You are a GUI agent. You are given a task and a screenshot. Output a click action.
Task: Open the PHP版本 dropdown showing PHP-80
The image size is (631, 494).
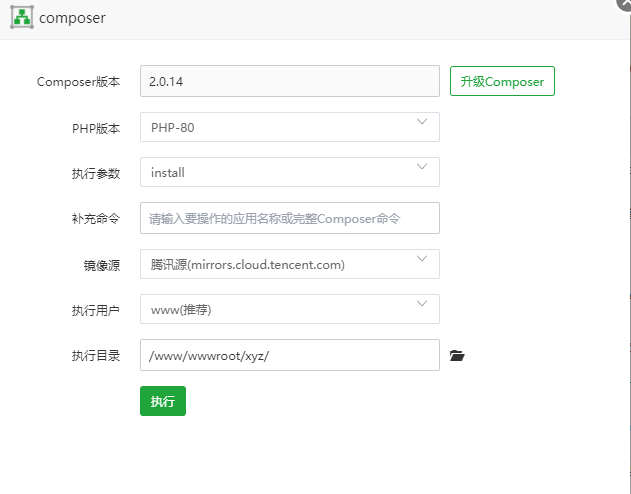point(290,127)
